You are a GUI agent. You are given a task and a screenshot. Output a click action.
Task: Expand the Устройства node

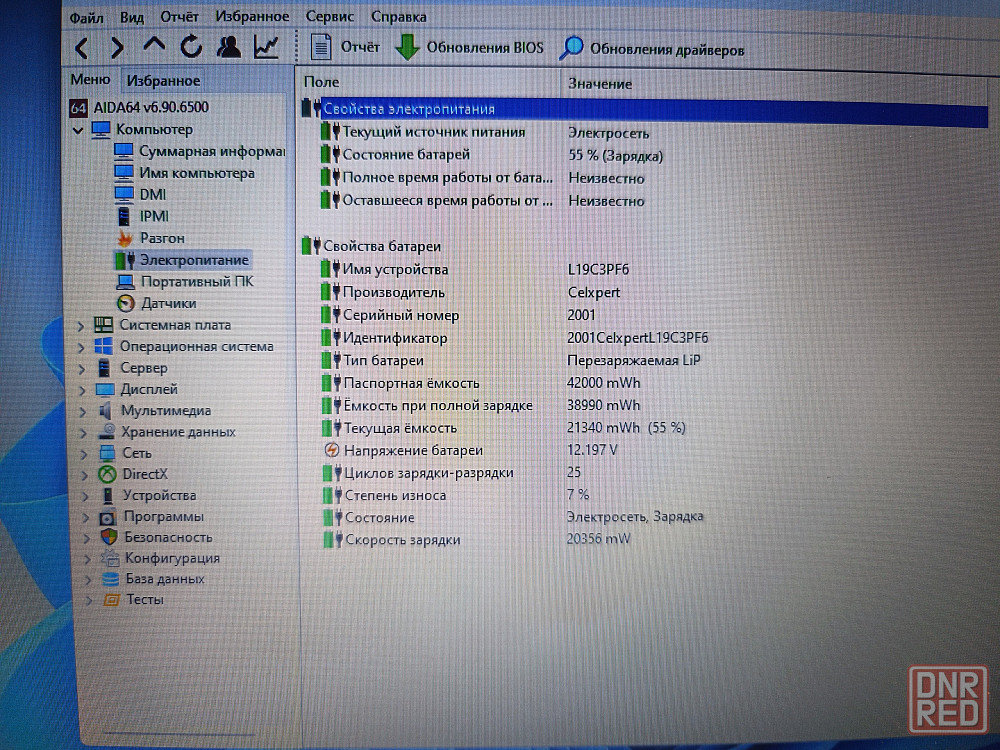click(x=85, y=496)
